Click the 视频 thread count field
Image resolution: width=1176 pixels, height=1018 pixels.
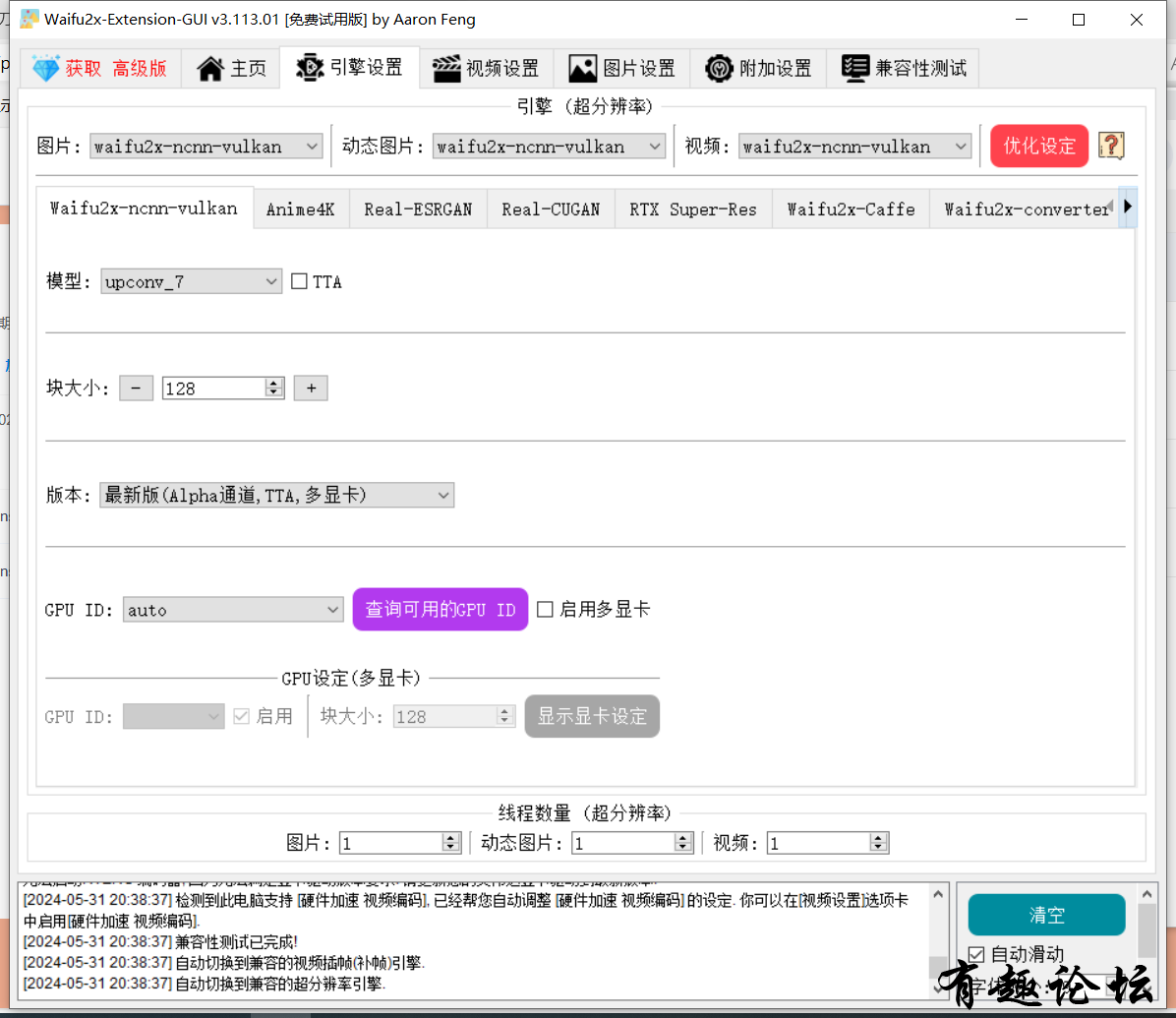click(818, 843)
